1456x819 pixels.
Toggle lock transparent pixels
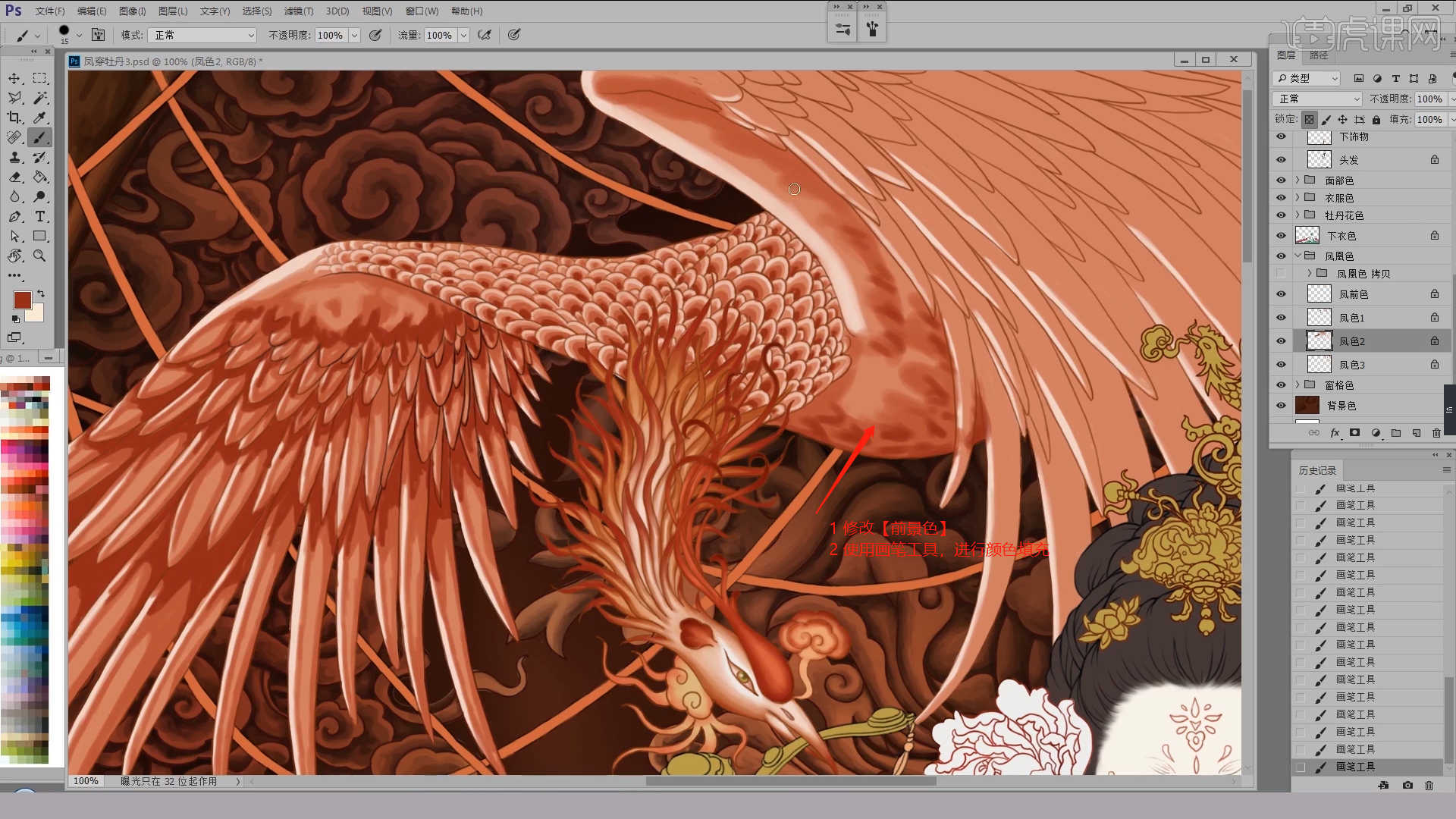(1310, 120)
